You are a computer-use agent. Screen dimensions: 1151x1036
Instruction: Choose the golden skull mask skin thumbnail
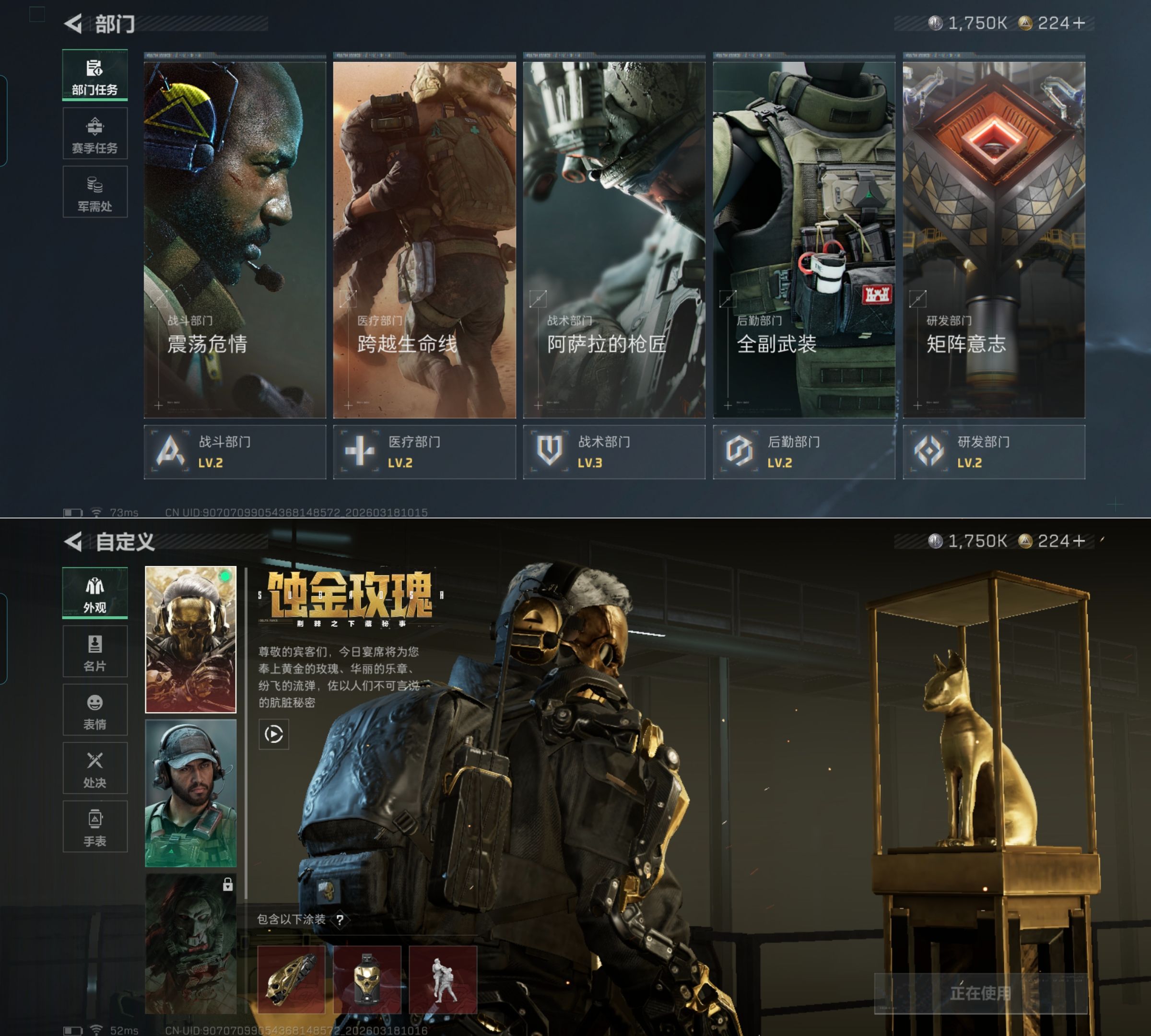[190, 639]
